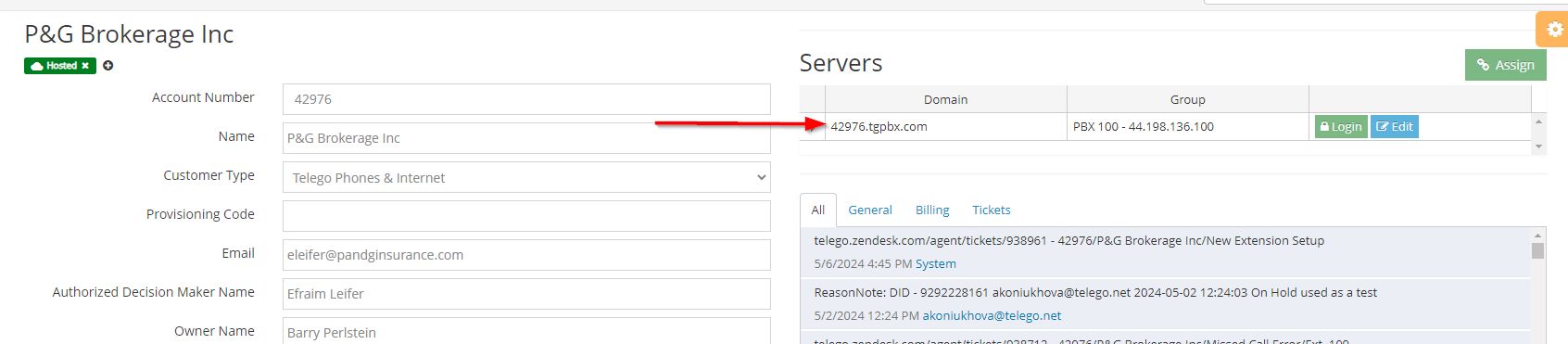Open the System author link
Image resolution: width=1568 pixels, height=344 pixels.
(936, 264)
